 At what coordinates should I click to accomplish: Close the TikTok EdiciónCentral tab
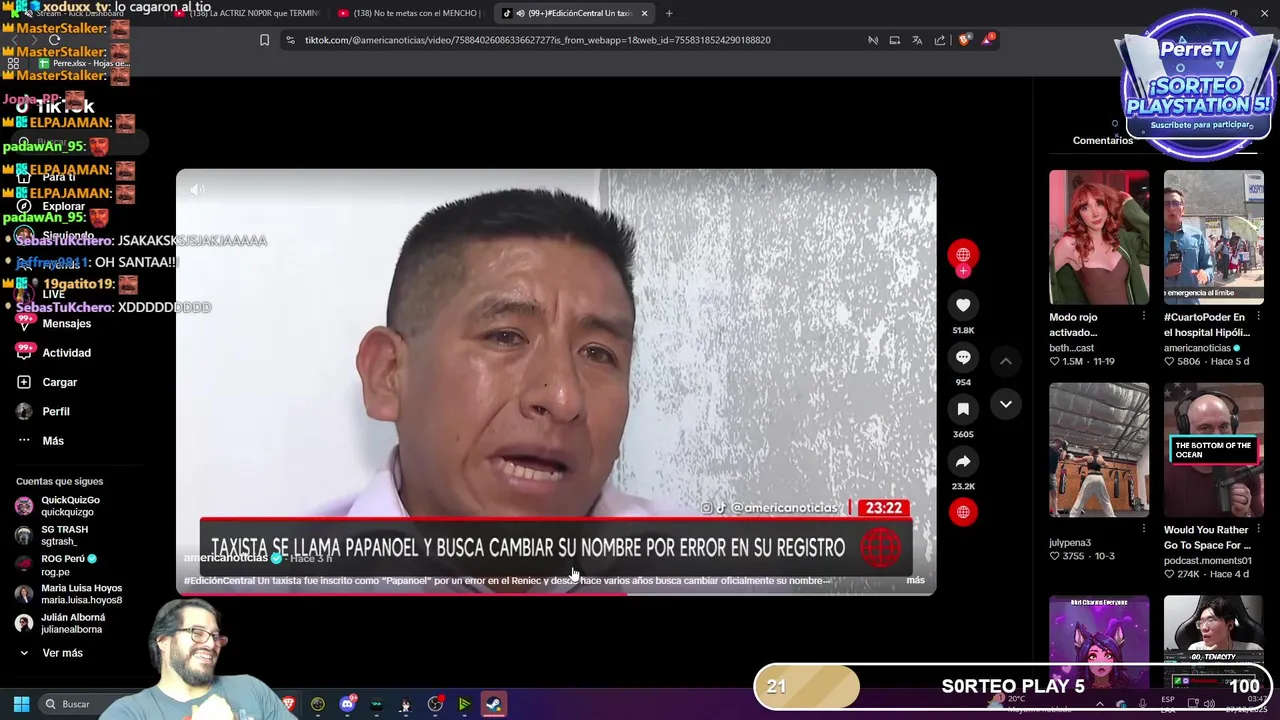[644, 13]
